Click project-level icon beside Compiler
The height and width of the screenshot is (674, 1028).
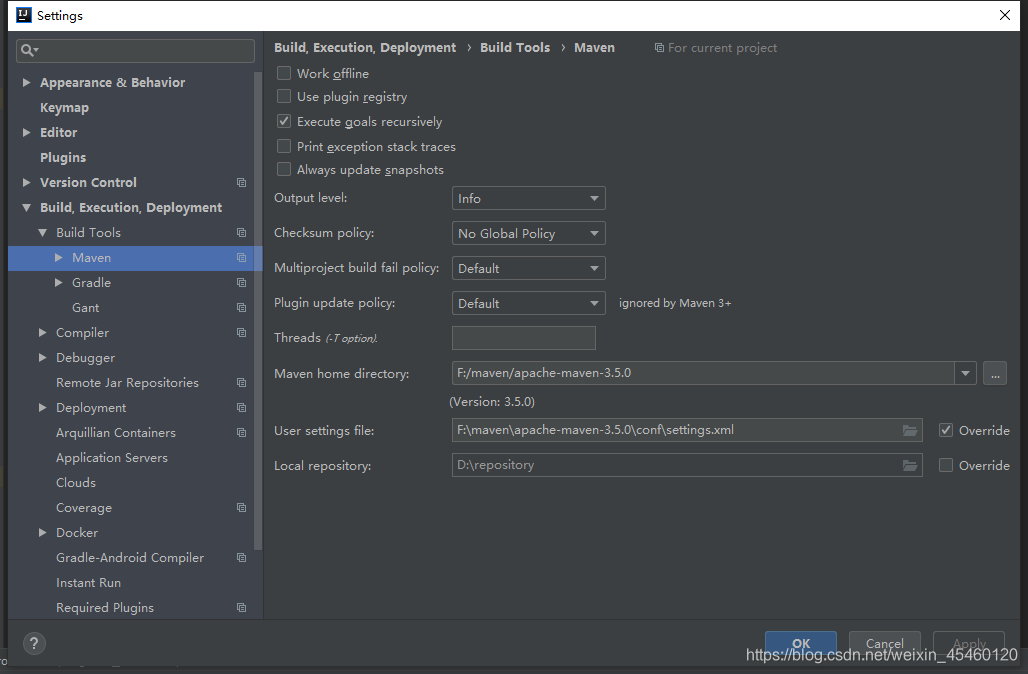click(x=241, y=332)
